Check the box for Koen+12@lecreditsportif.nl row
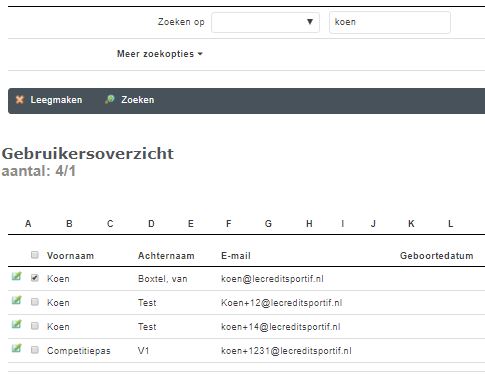Viewport: 485px width, 379px height. pos(35,302)
